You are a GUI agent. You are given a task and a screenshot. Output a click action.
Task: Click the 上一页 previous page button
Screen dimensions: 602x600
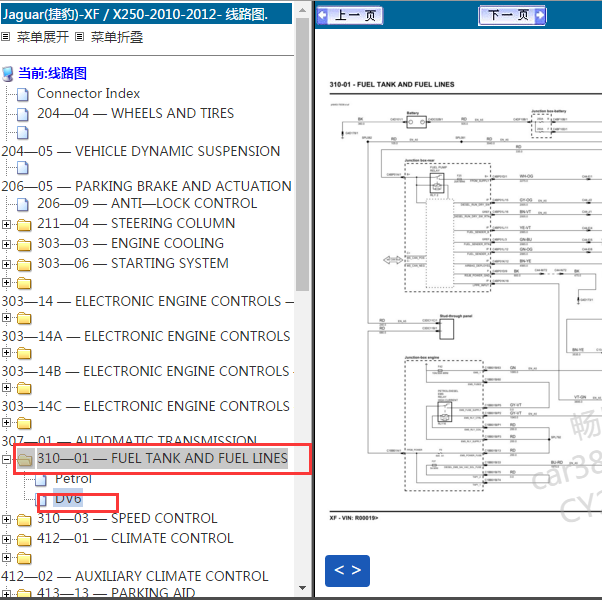350,16
